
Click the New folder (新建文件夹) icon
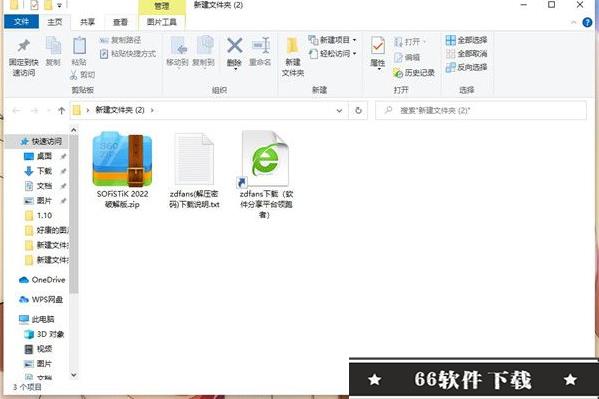point(293,46)
